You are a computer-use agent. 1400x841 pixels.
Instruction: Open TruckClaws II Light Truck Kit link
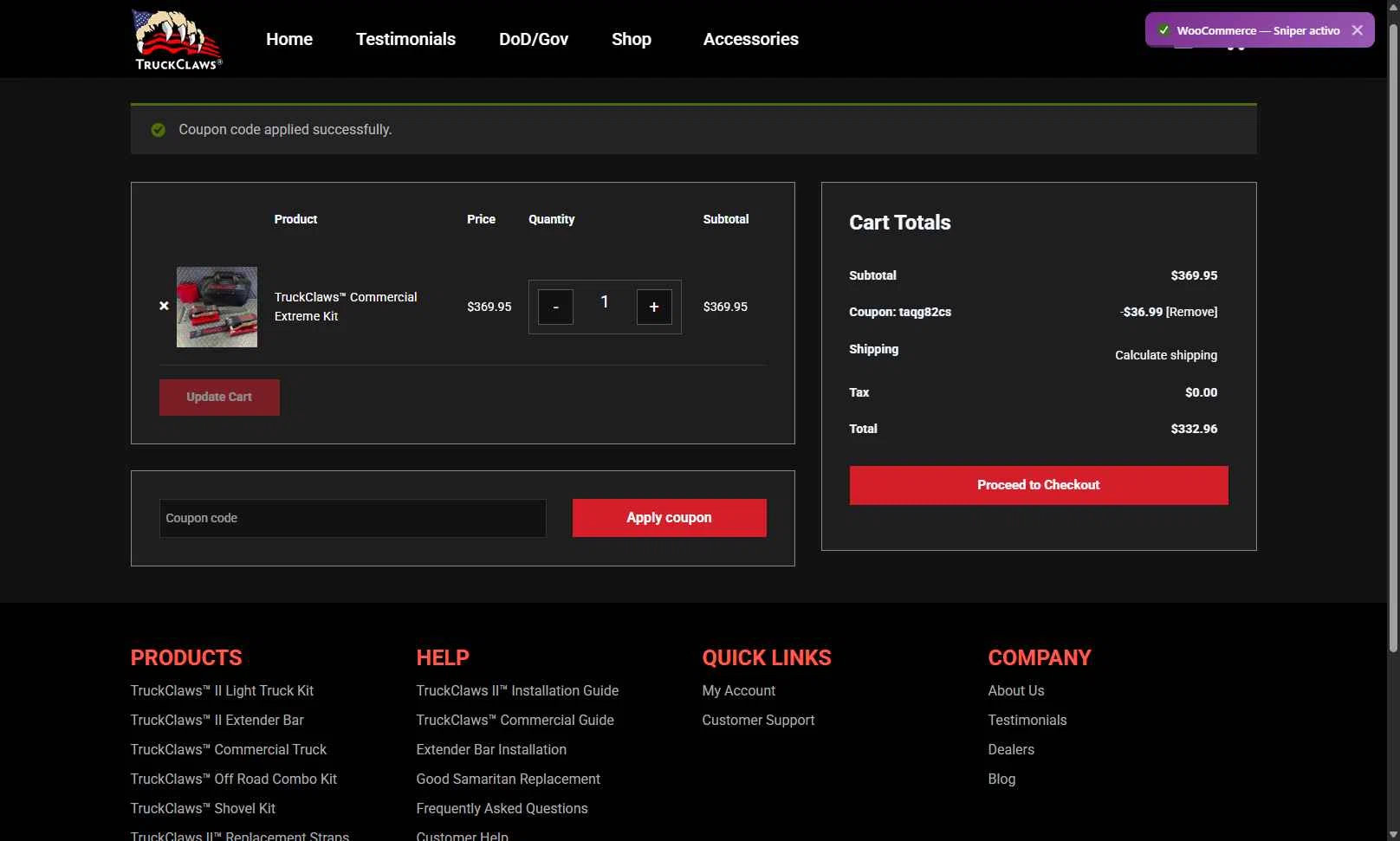222,690
